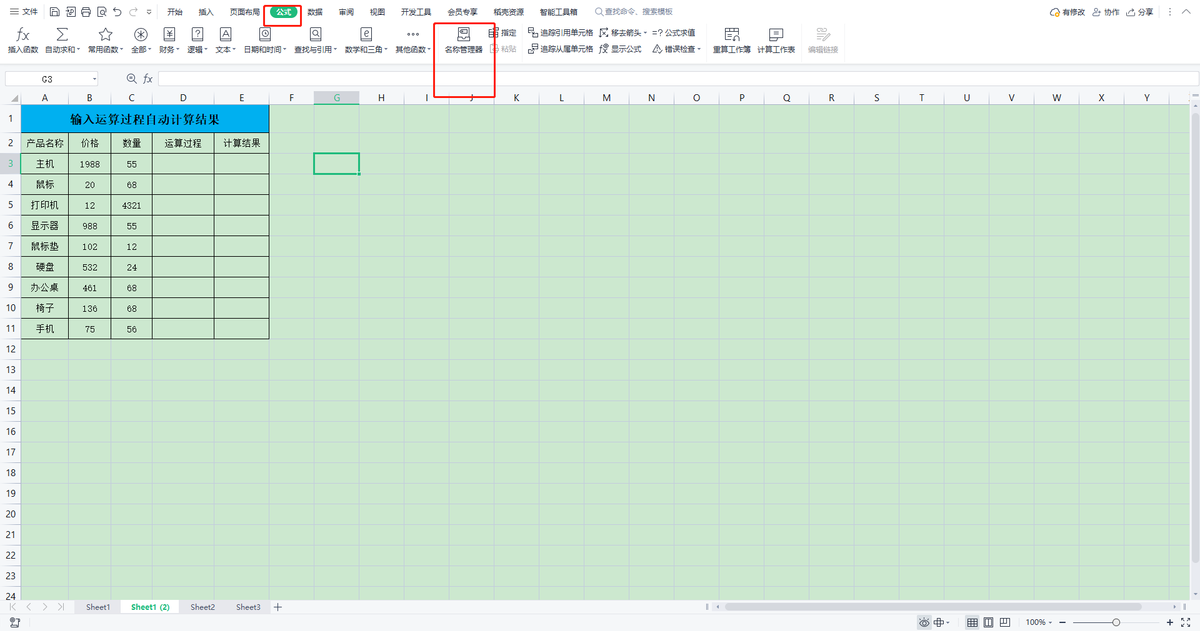Open the All functions (全部) icon
This screenshot has height=631, width=1200.
point(141,34)
